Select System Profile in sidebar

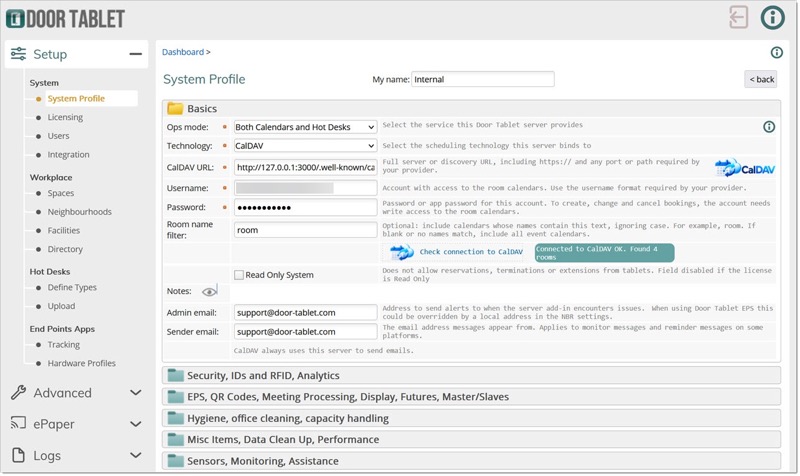pyautogui.click(x=76, y=98)
